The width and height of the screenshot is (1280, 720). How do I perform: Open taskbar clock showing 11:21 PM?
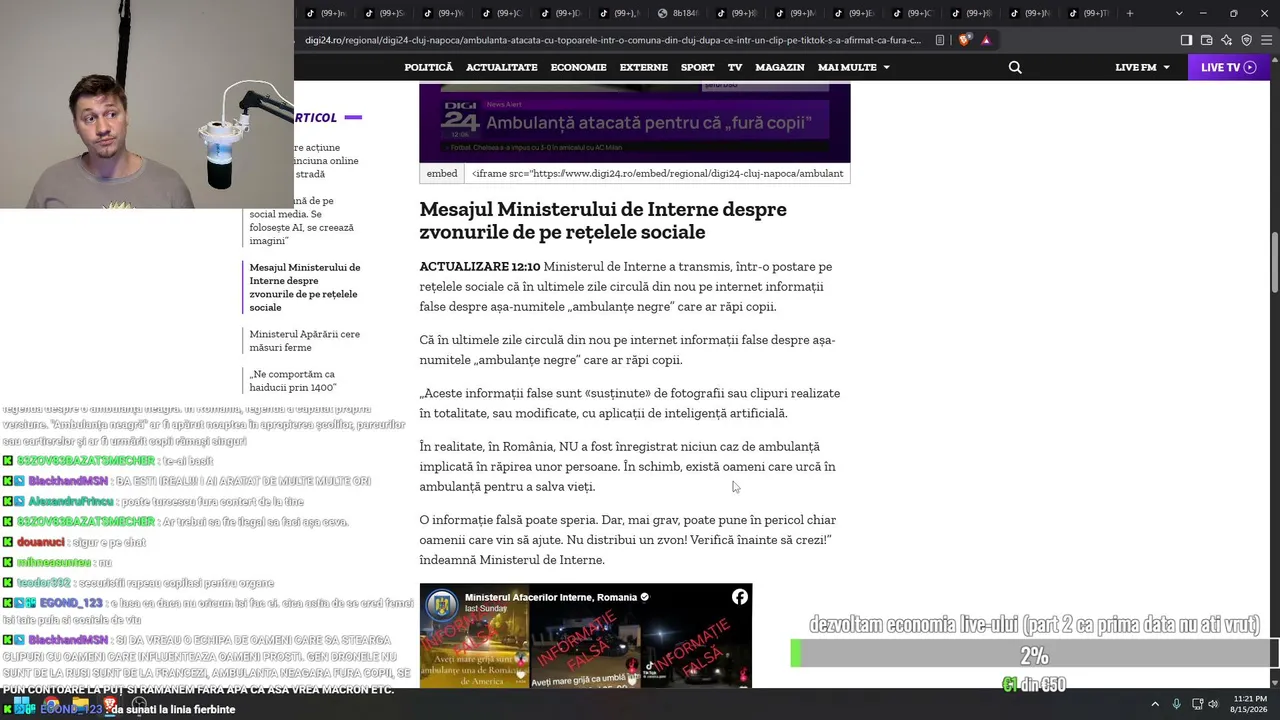(x=1250, y=704)
